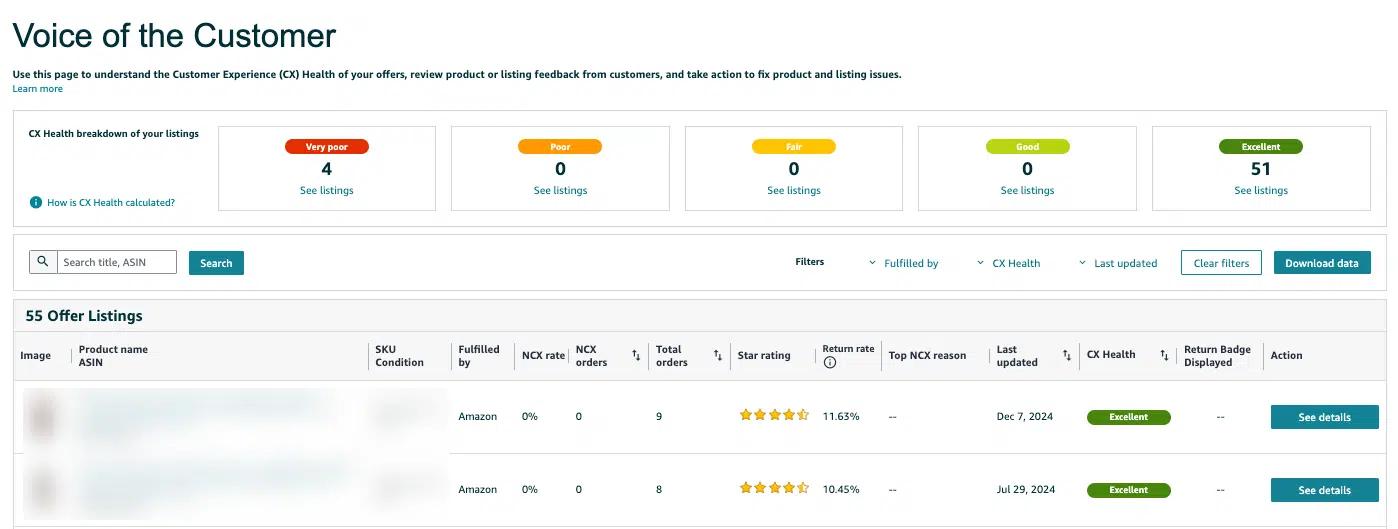Click product thumbnail in the 9 orders row

click(x=42, y=417)
